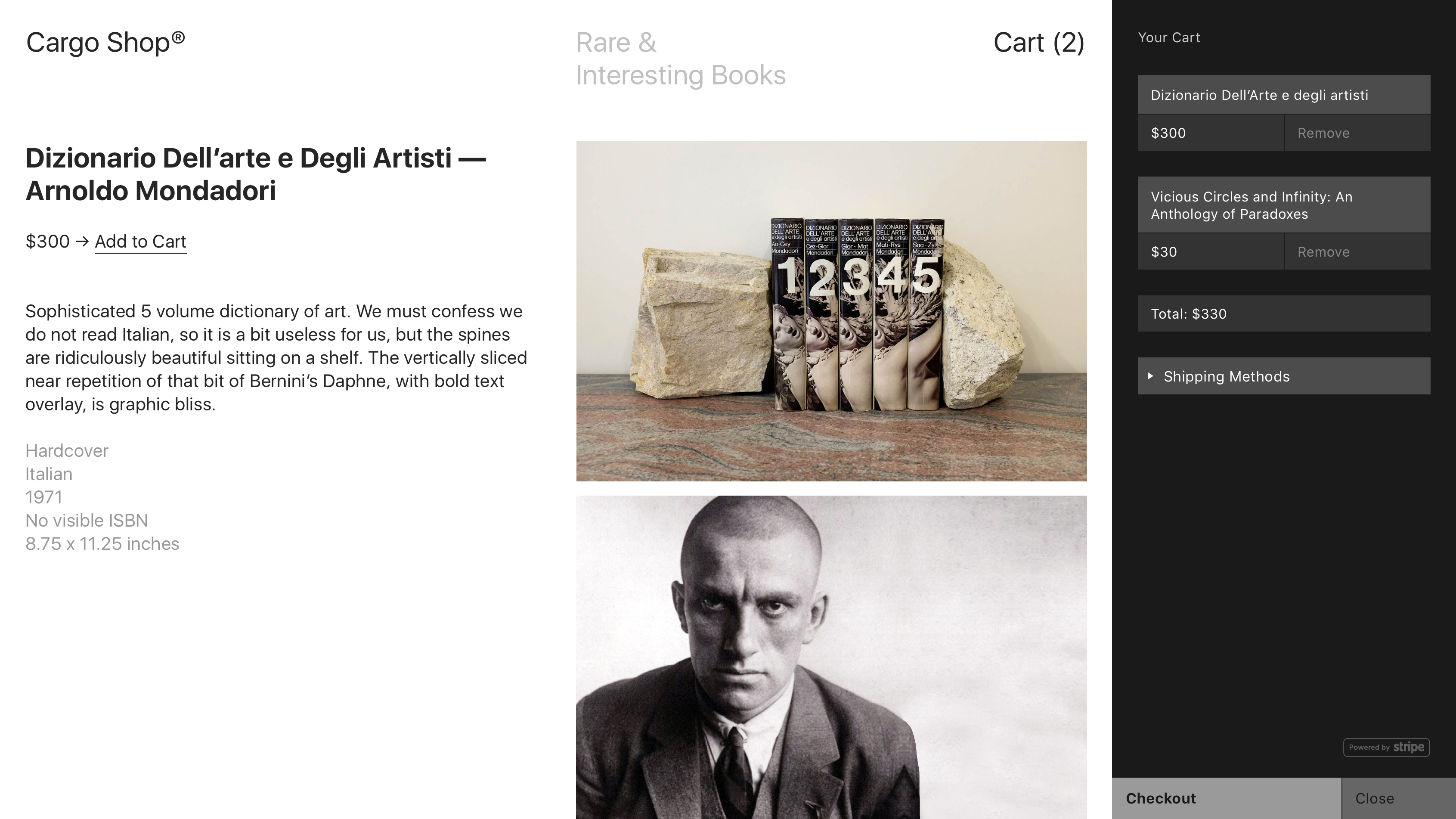Close the cart panel

point(1399,798)
